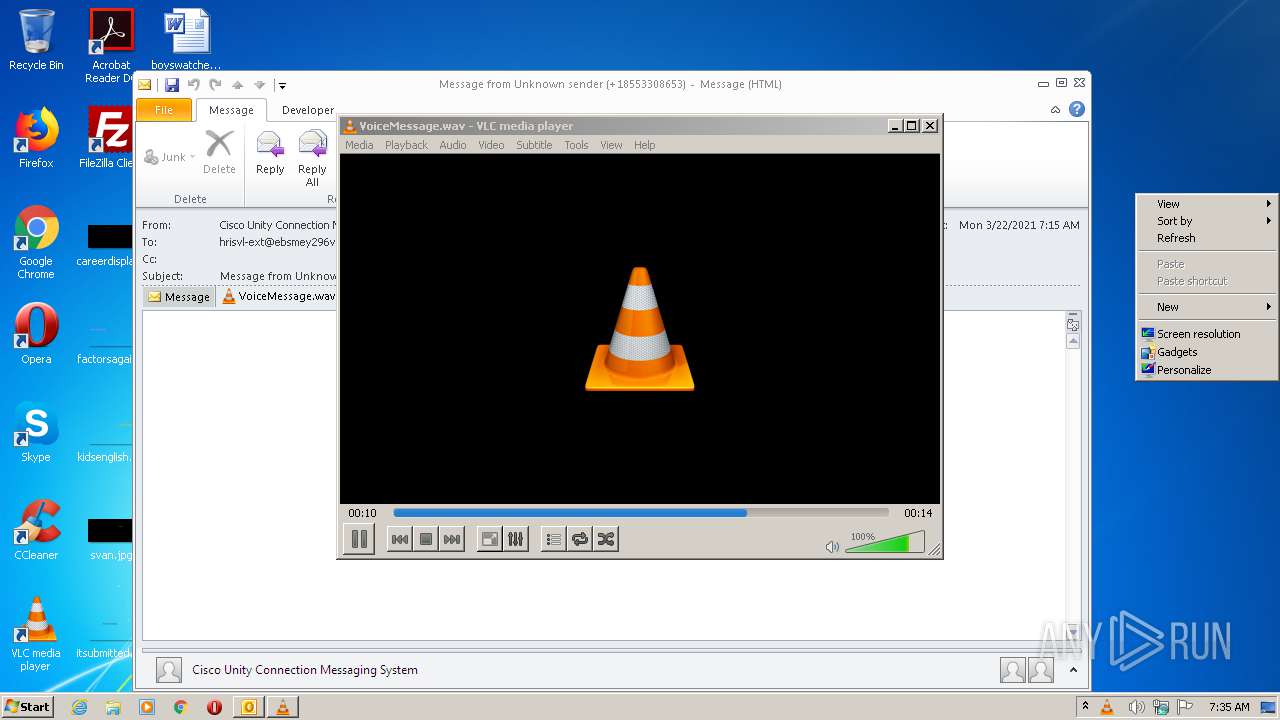Select the Message ribbon tab
1280x720 pixels.
click(231, 110)
